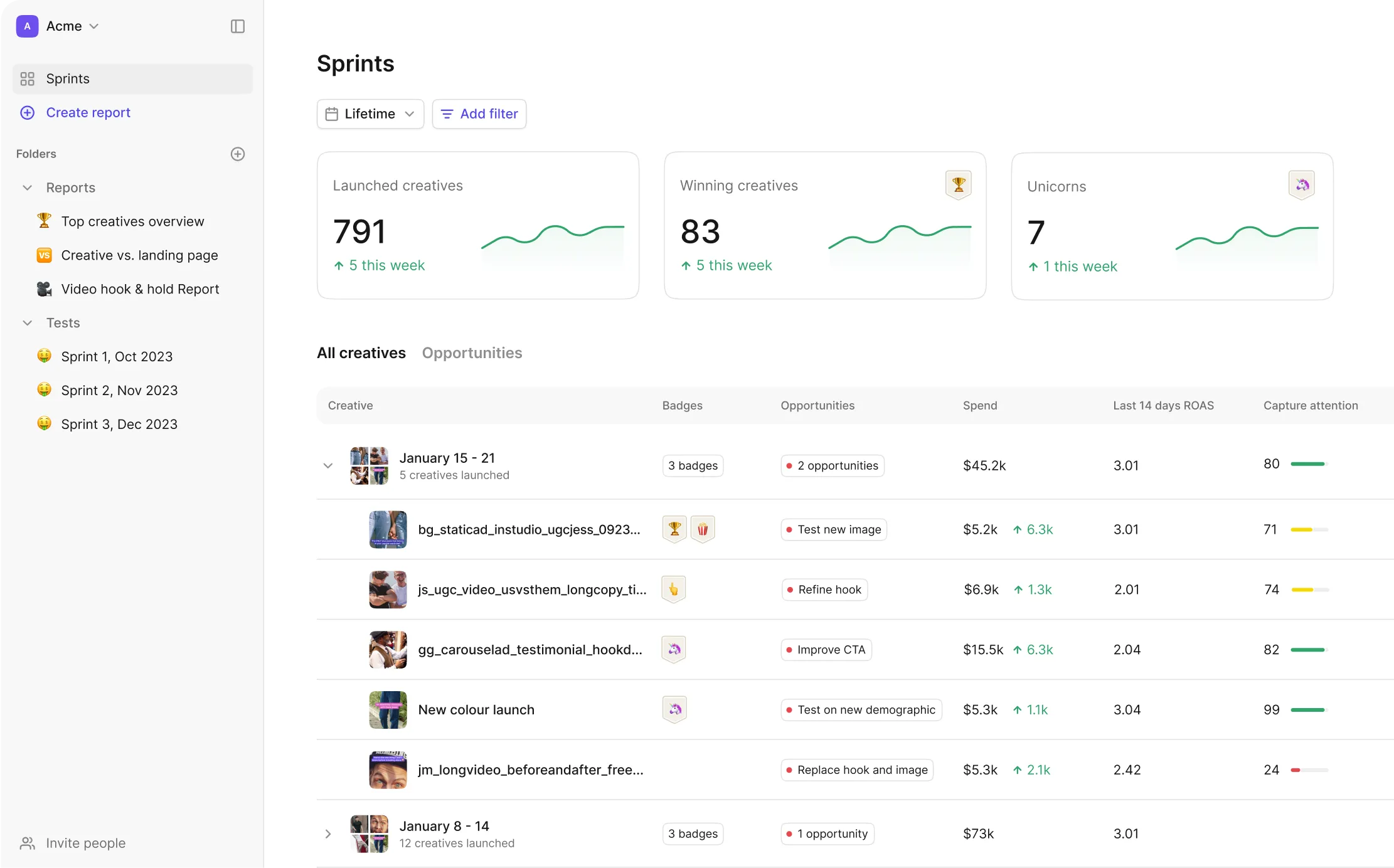Image resolution: width=1394 pixels, height=868 pixels.
Task: Click the 1 opportunity tag
Action: [827, 834]
